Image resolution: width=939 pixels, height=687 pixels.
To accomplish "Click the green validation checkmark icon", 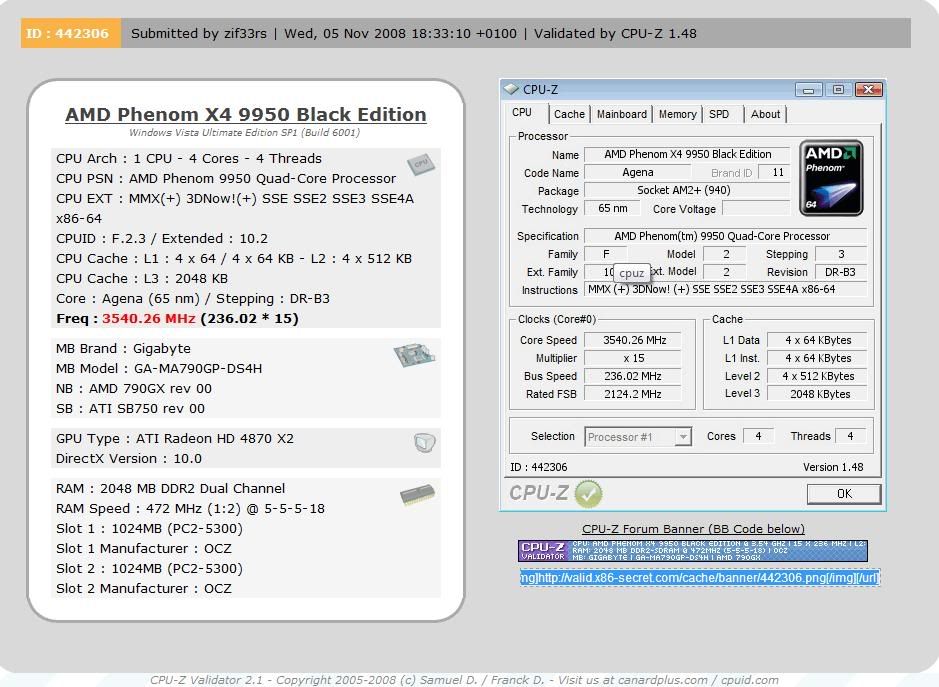I will pos(588,494).
